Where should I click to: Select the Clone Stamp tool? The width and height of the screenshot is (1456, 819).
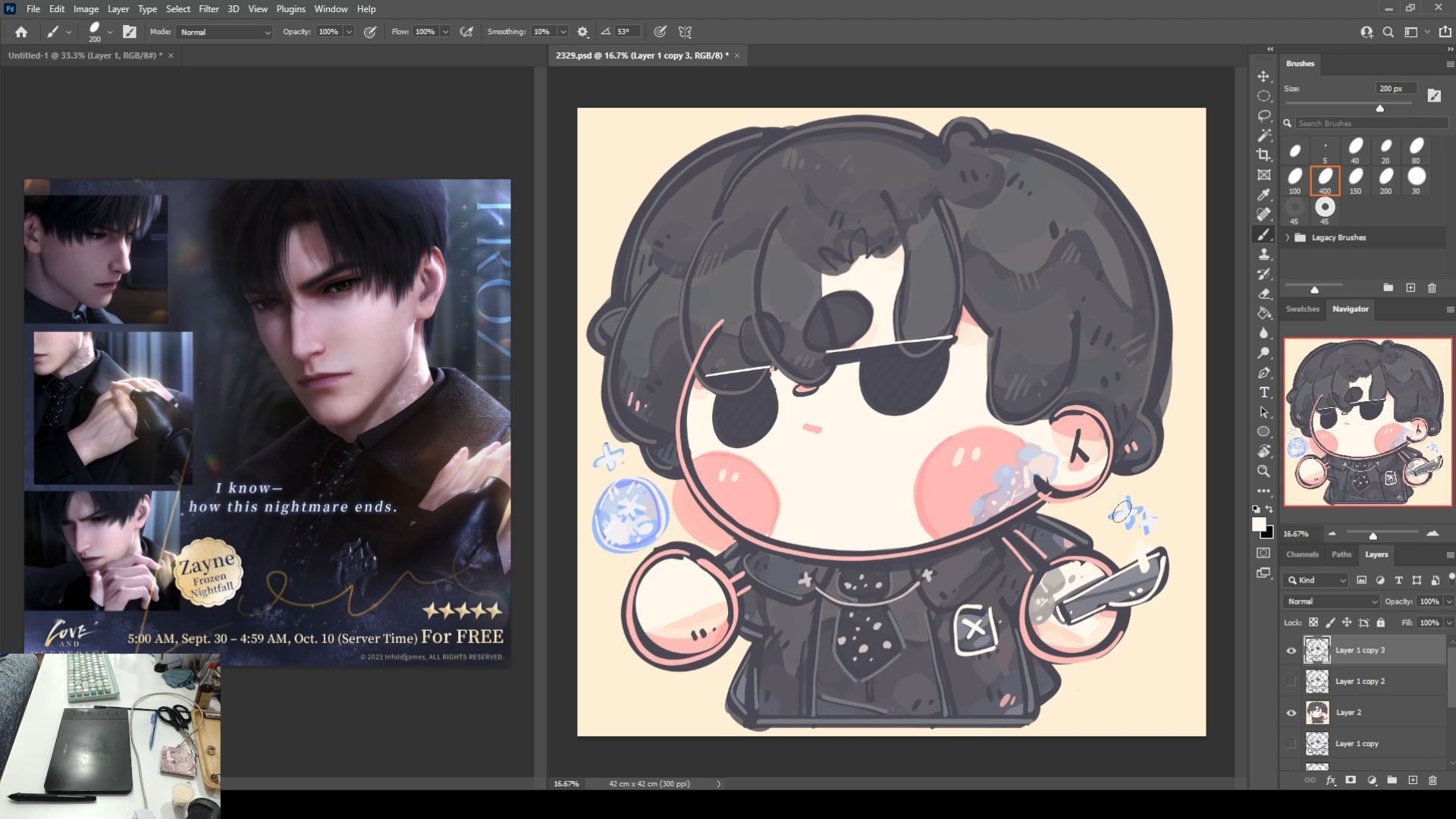(1263, 254)
